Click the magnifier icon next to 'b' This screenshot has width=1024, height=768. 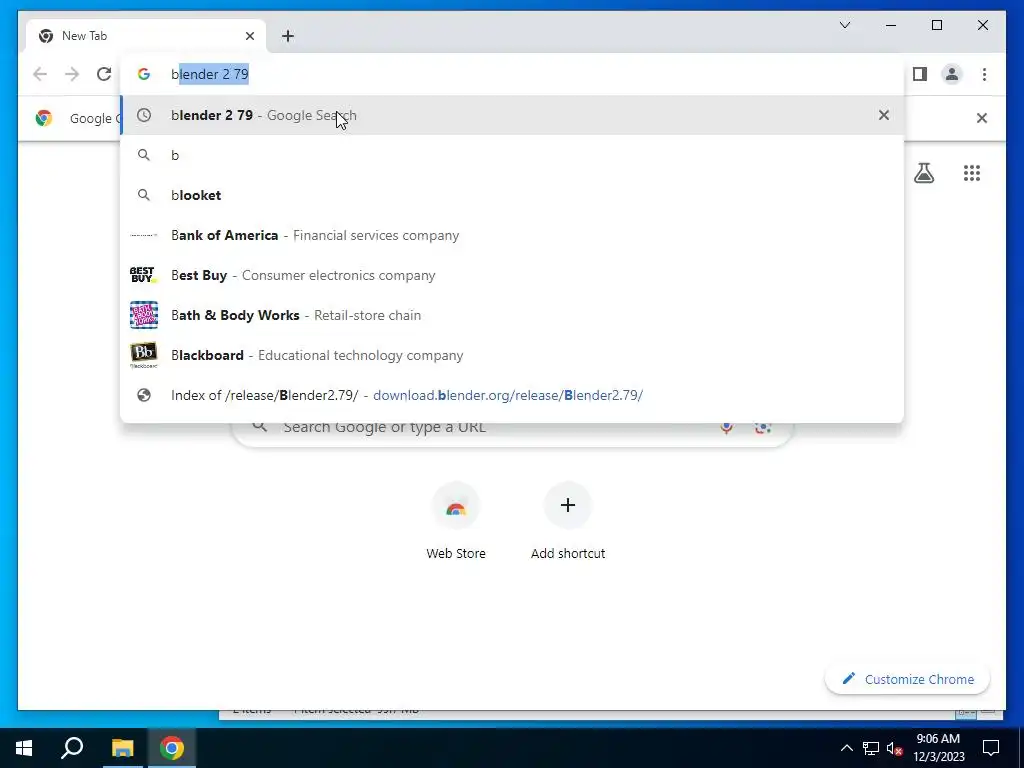click(144, 155)
